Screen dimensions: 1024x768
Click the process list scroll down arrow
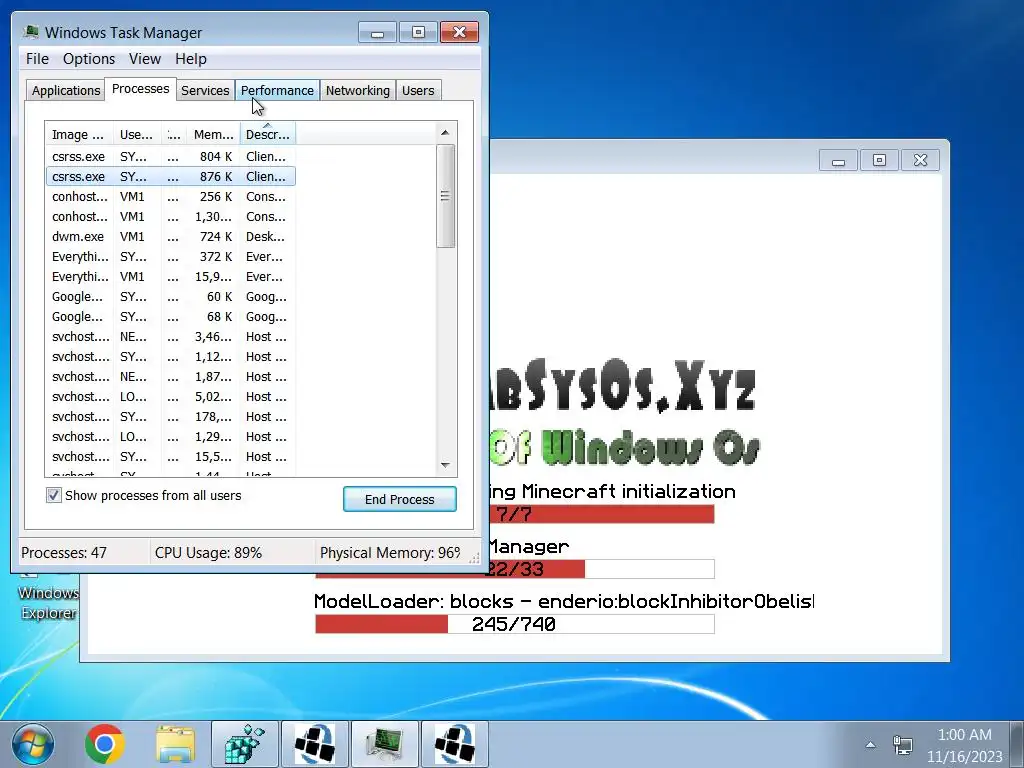coord(445,465)
